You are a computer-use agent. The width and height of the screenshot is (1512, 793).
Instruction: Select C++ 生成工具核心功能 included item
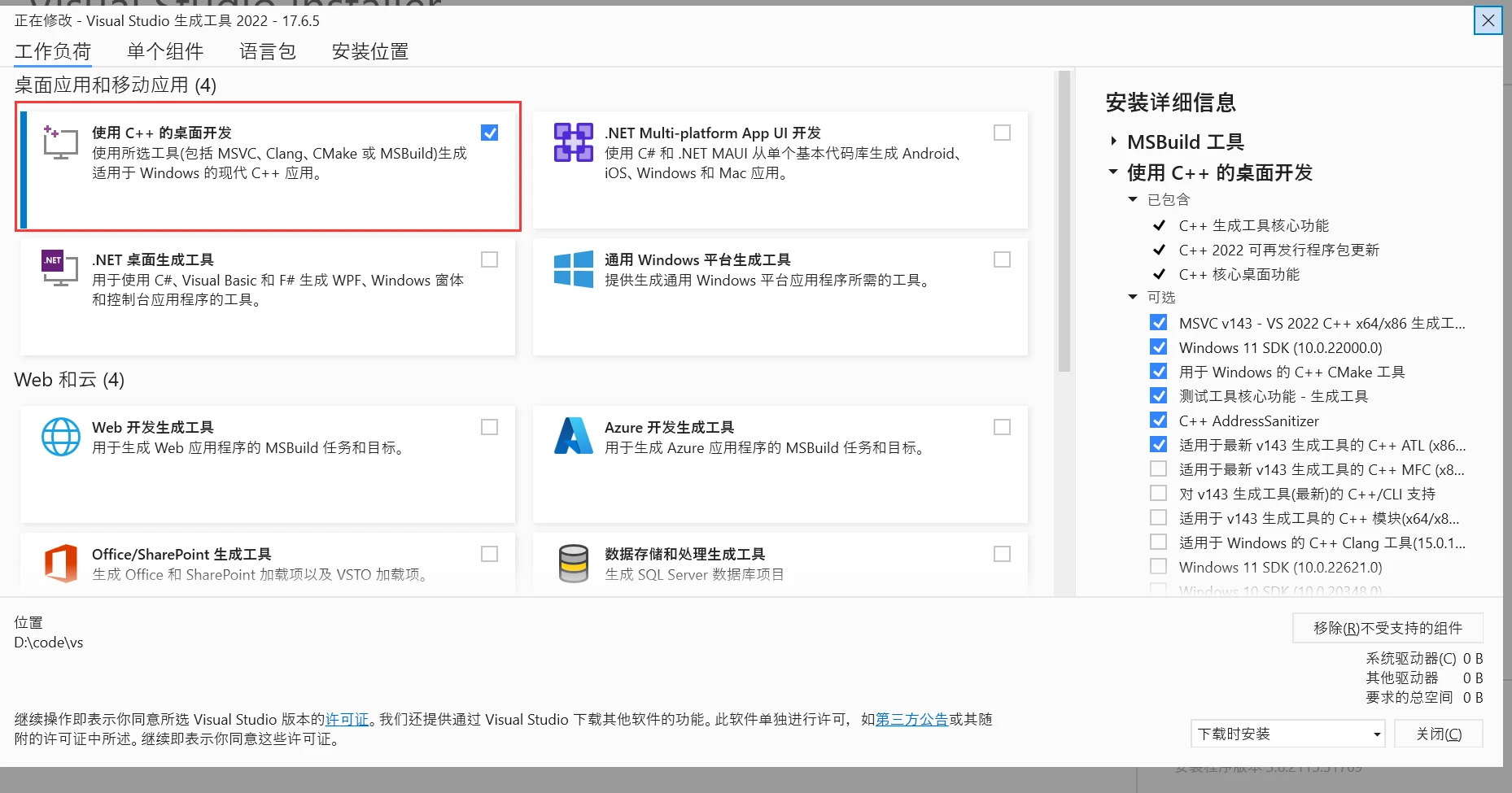point(1254,225)
